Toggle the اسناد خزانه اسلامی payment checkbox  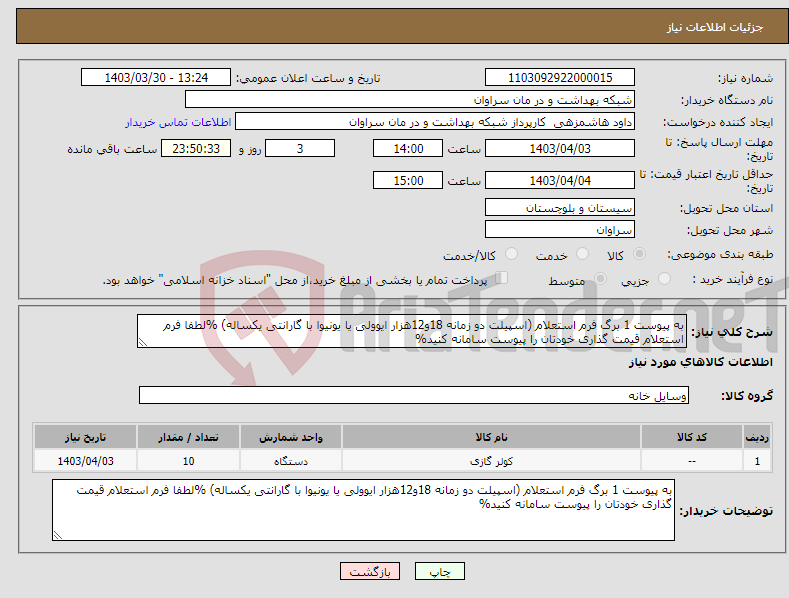pos(501,278)
